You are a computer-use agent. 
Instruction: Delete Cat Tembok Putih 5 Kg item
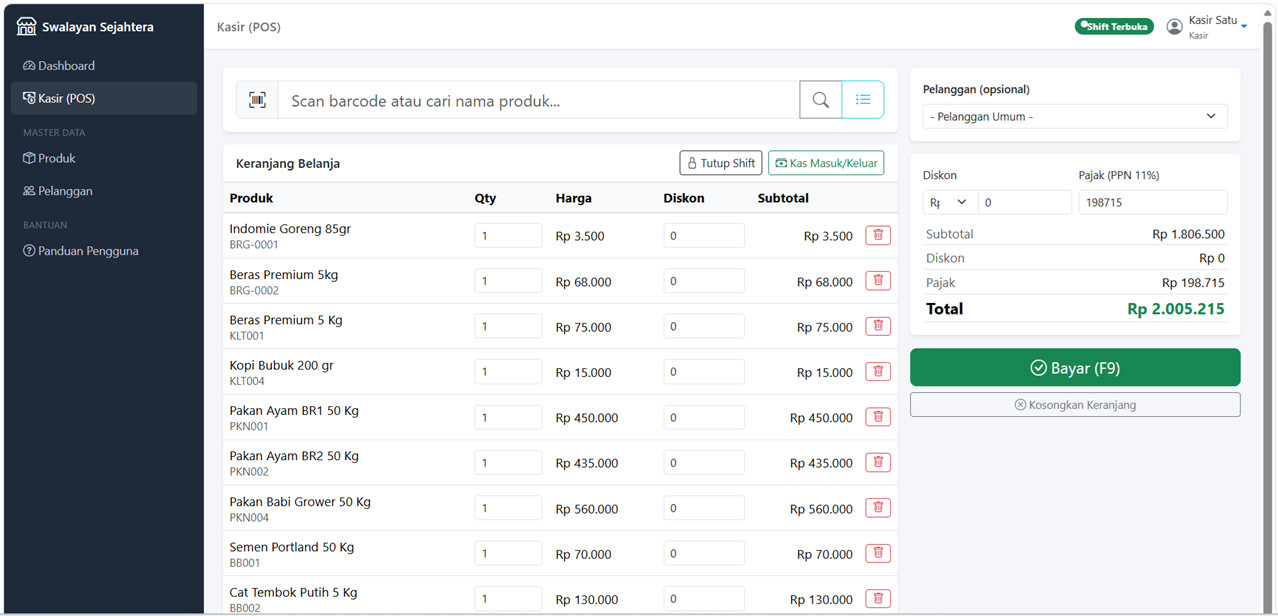[x=878, y=599]
